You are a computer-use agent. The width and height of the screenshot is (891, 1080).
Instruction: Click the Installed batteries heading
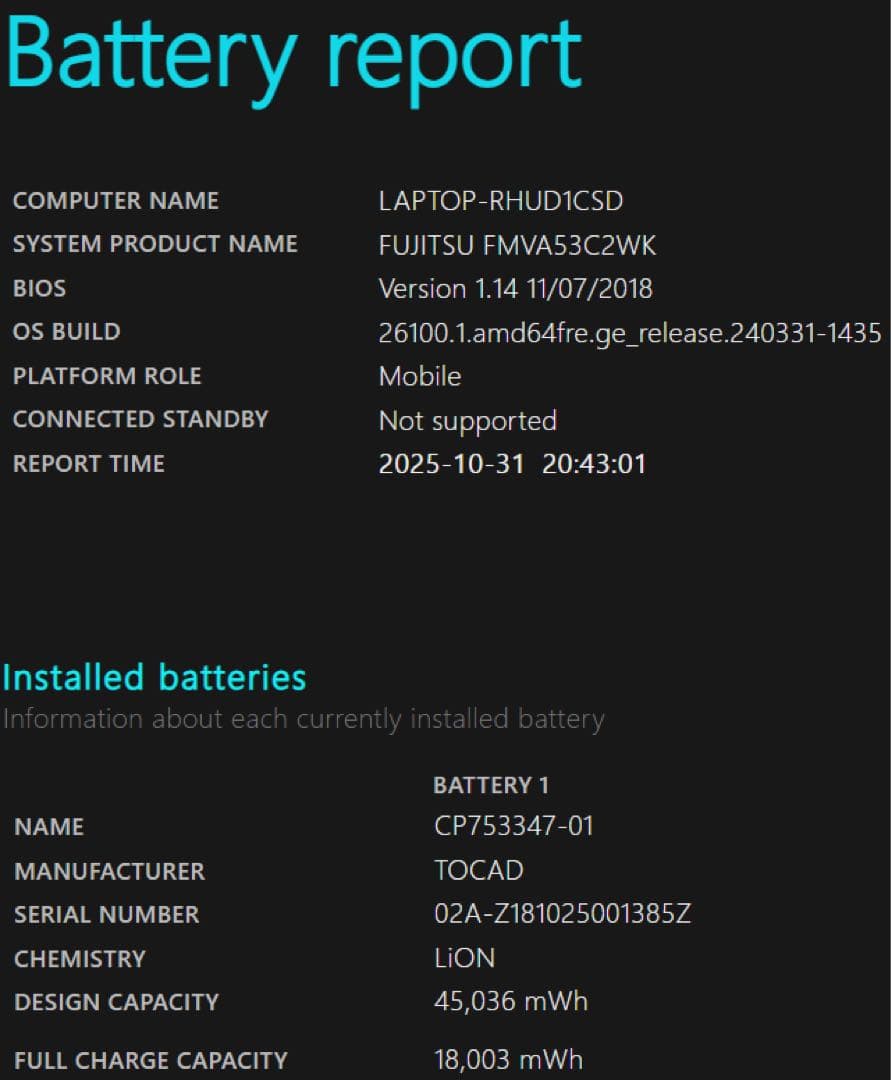[x=153, y=678]
